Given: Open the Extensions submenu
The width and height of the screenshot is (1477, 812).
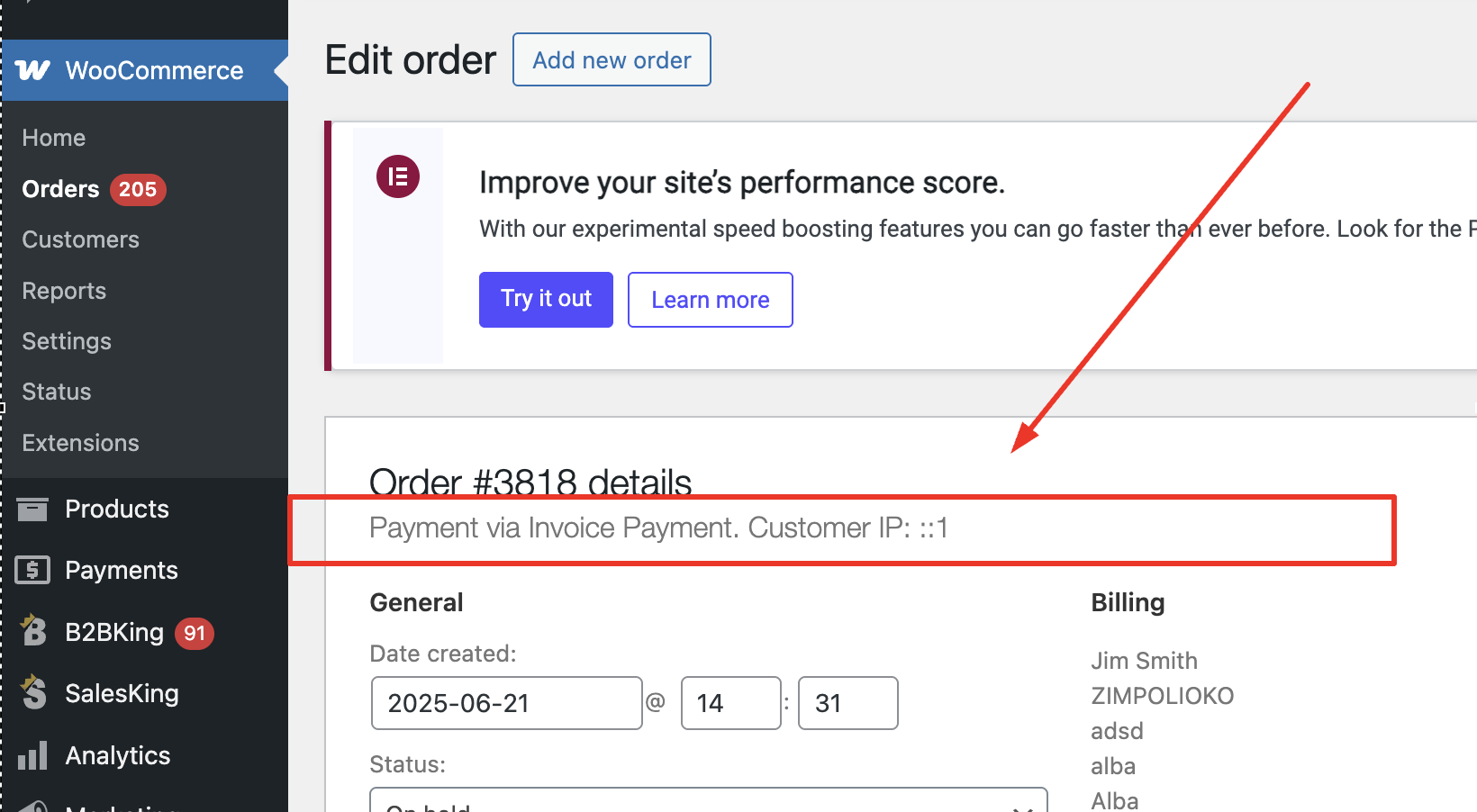Looking at the screenshot, I should point(81,443).
